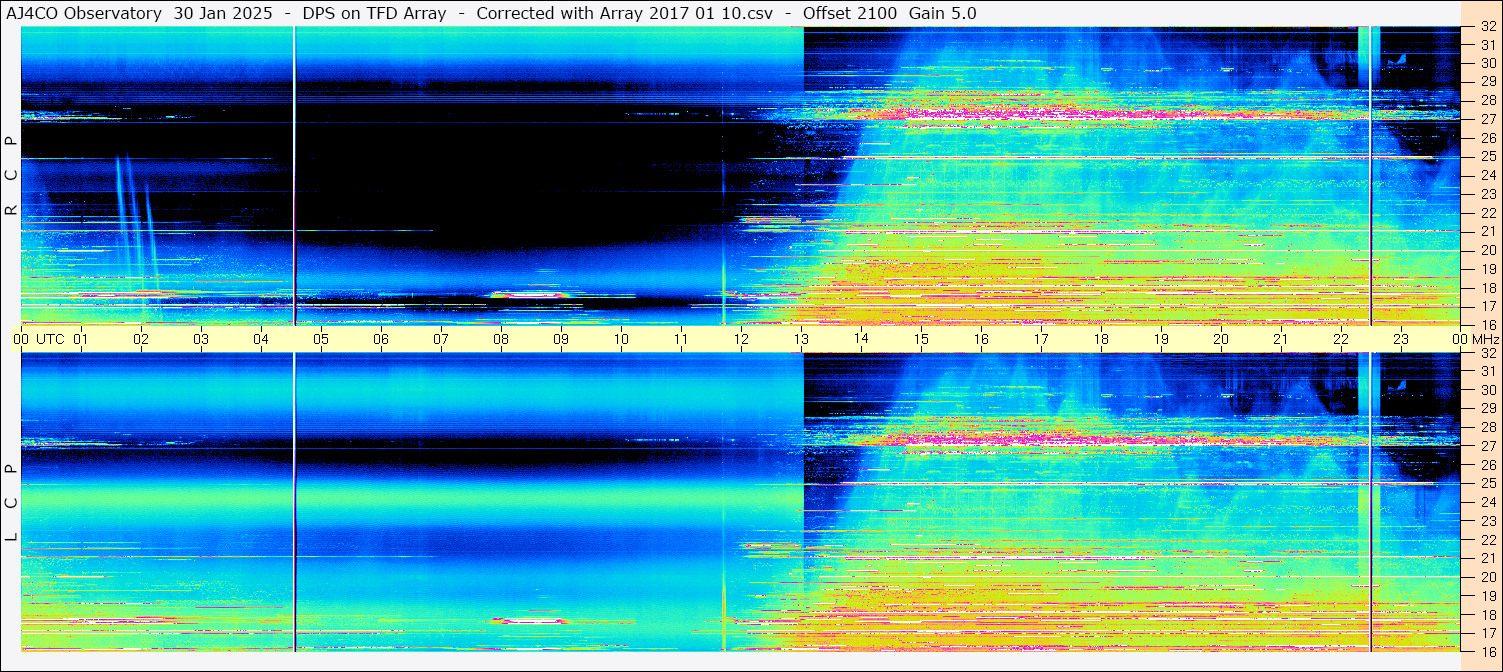Click the vertical "L C P" panel label
This screenshot has height=672, width=1503.
tap(12, 503)
